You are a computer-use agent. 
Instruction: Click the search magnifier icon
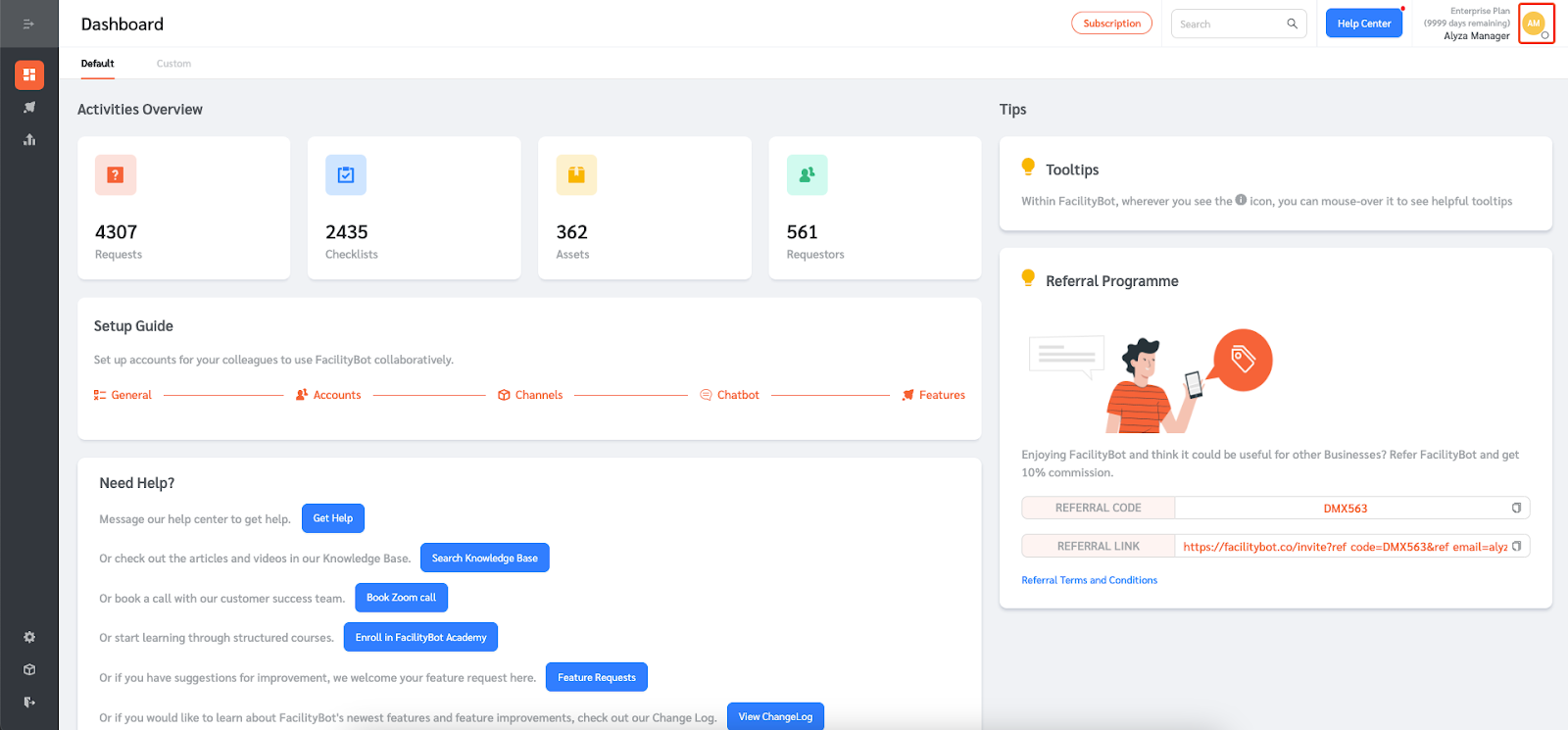(1292, 24)
